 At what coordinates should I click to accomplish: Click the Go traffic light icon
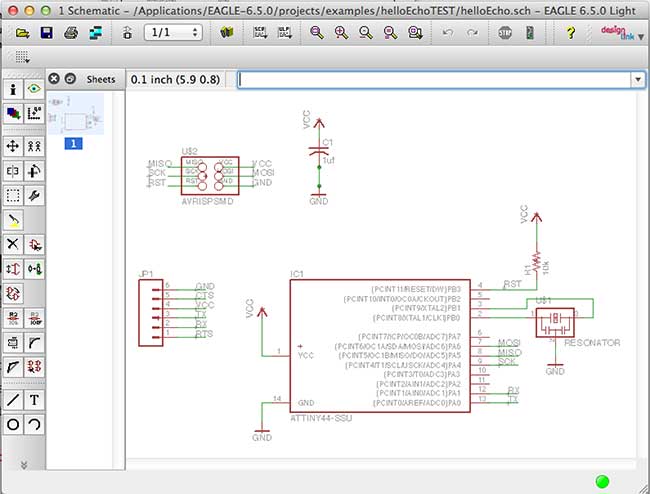click(530, 33)
